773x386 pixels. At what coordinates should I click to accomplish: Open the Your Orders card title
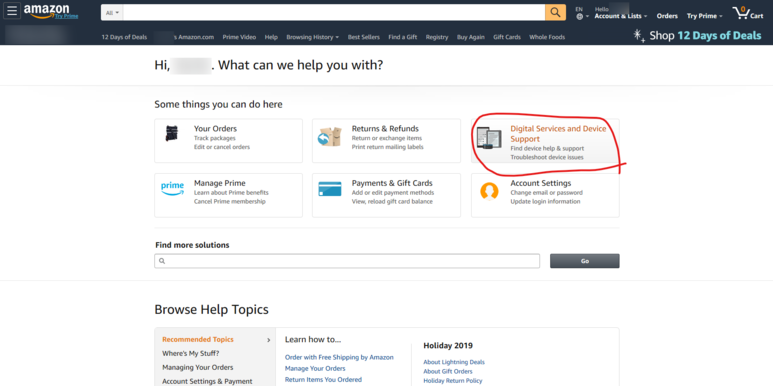pos(215,129)
